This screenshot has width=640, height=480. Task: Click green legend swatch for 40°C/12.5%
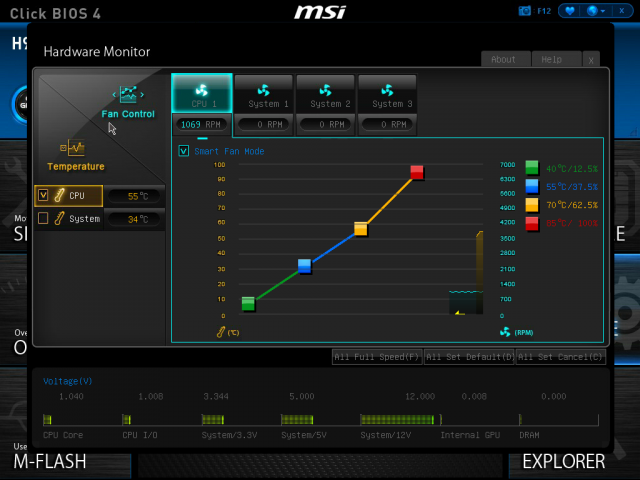click(532, 168)
